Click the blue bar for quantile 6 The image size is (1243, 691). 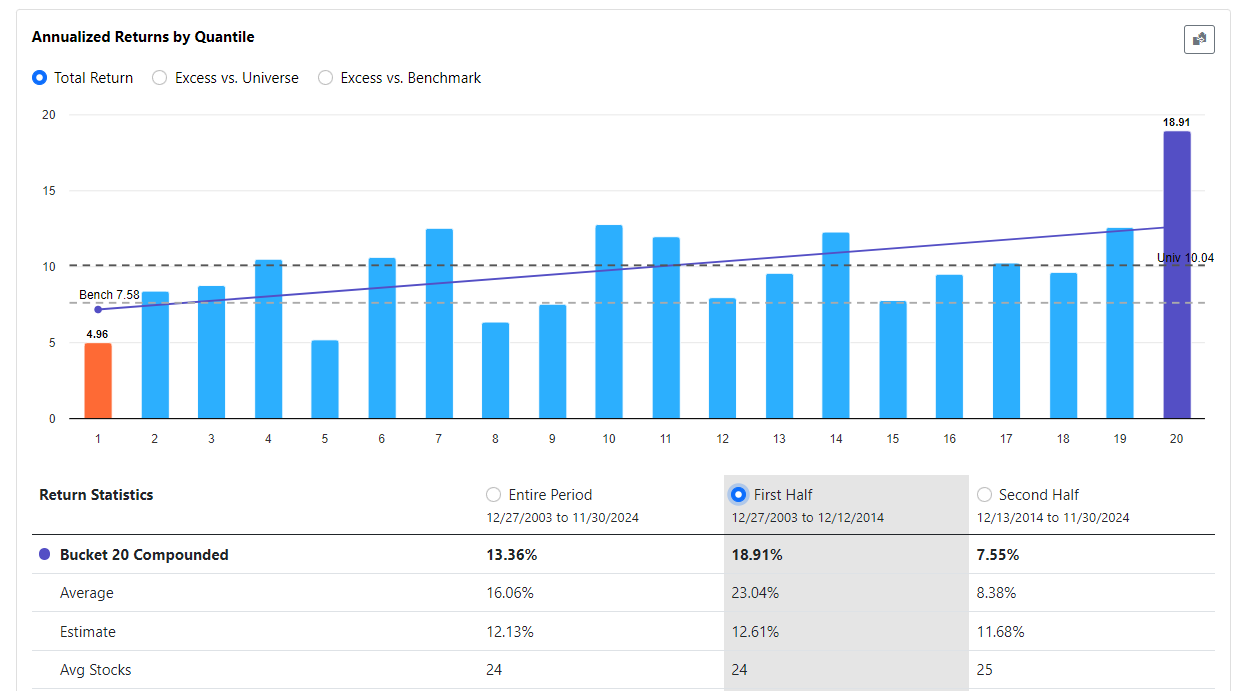pos(382,338)
